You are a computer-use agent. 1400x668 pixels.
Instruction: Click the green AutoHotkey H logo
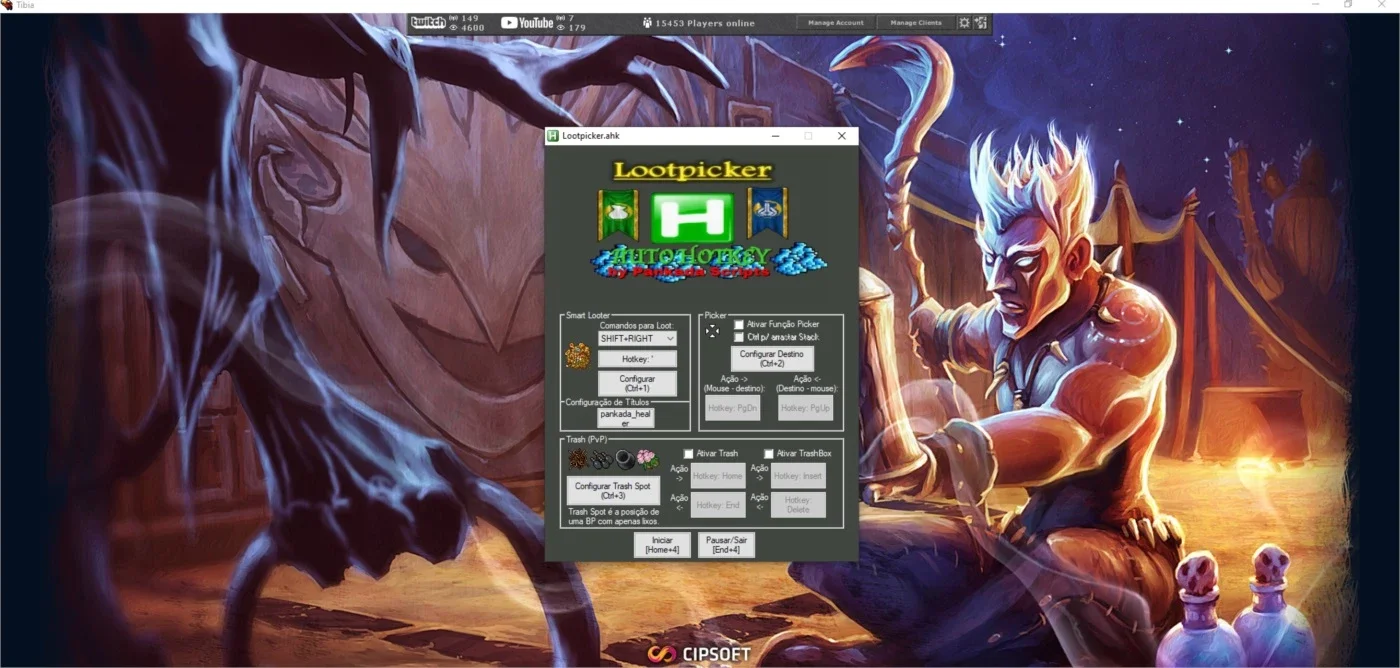pos(692,217)
